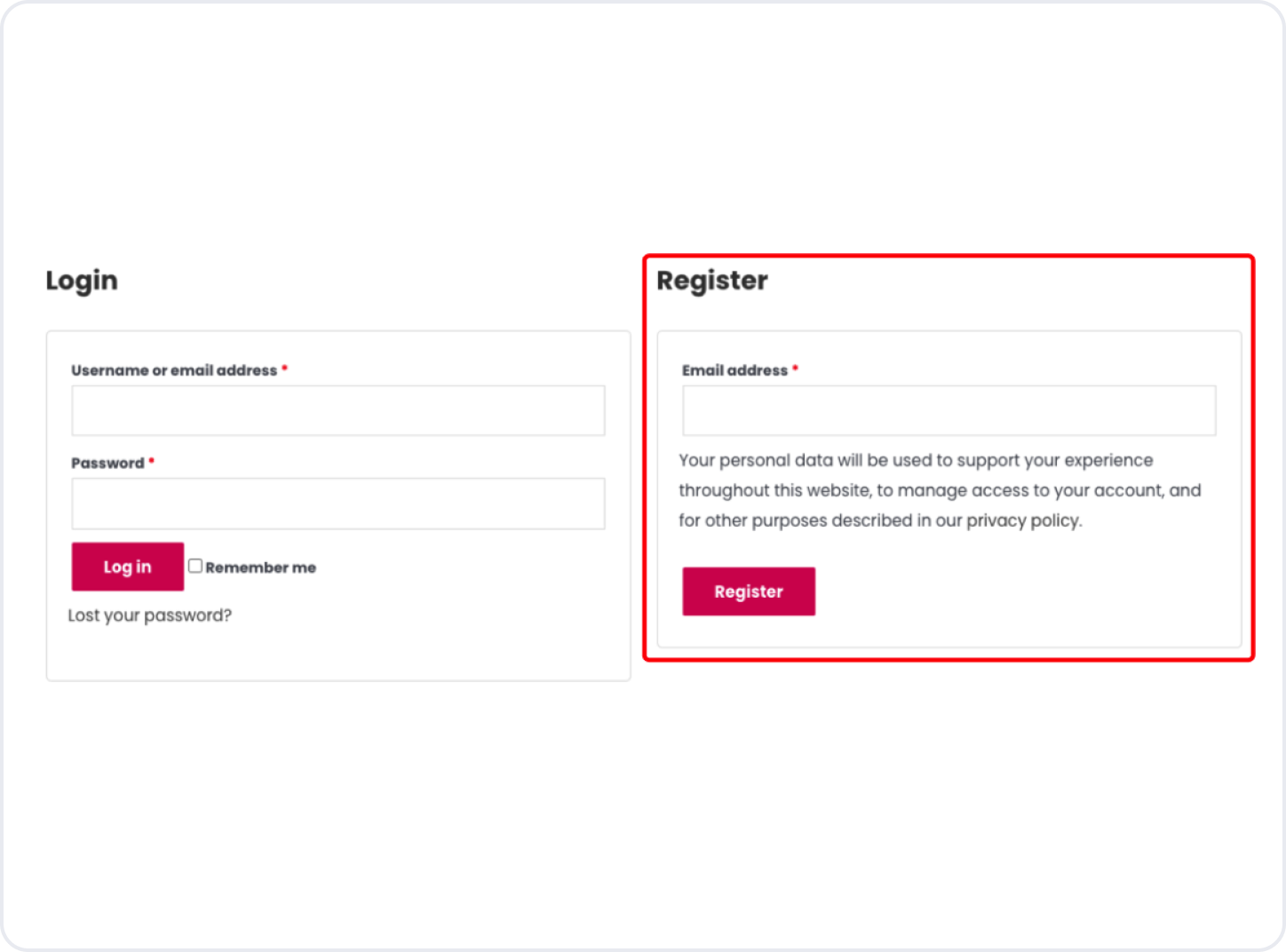This screenshot has width=1286, height=952.
Task: Click empty space below Lost your password
Action: [x=337, y=653]
